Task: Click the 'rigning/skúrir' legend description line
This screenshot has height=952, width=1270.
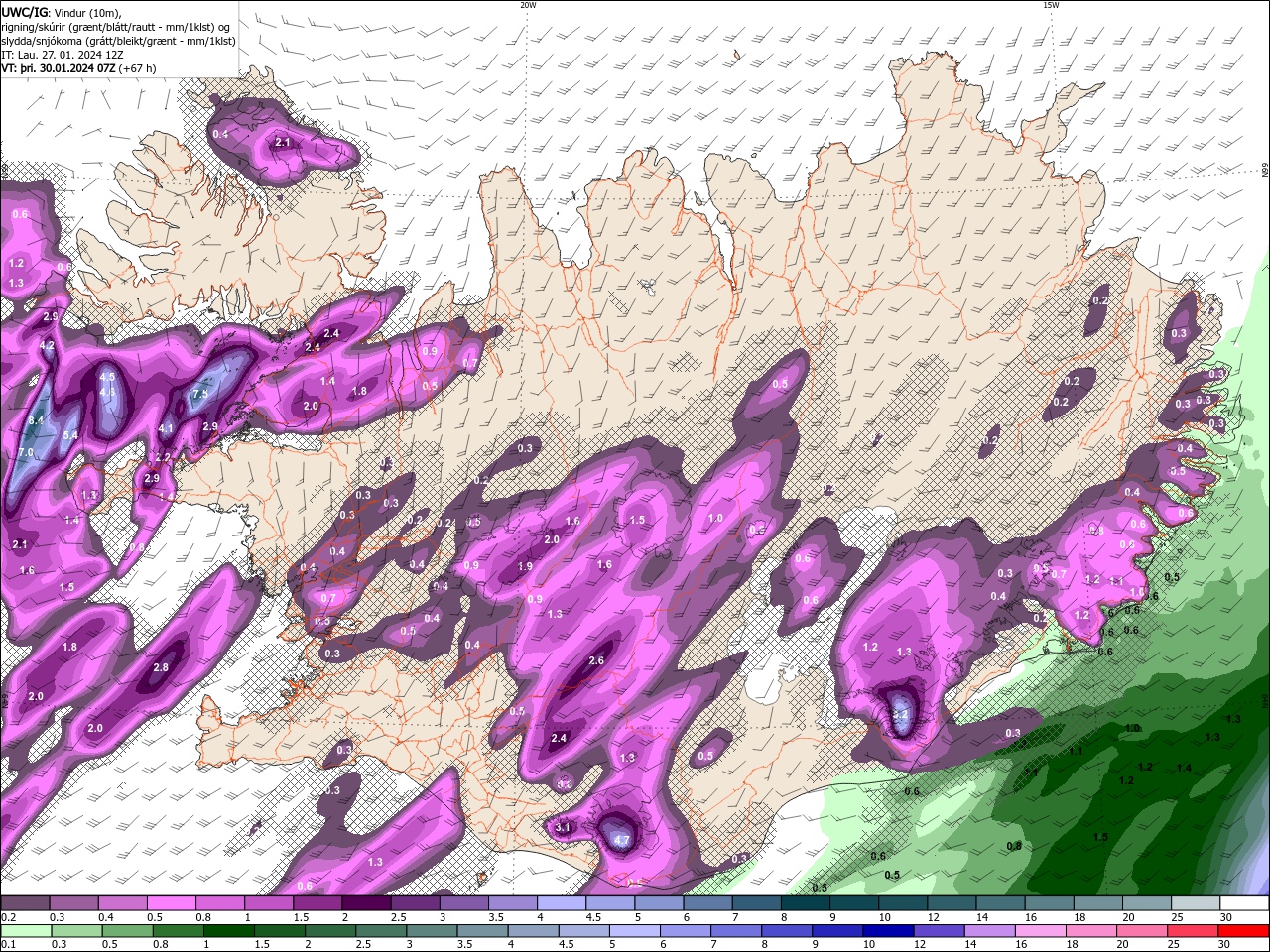Action: 116,27
